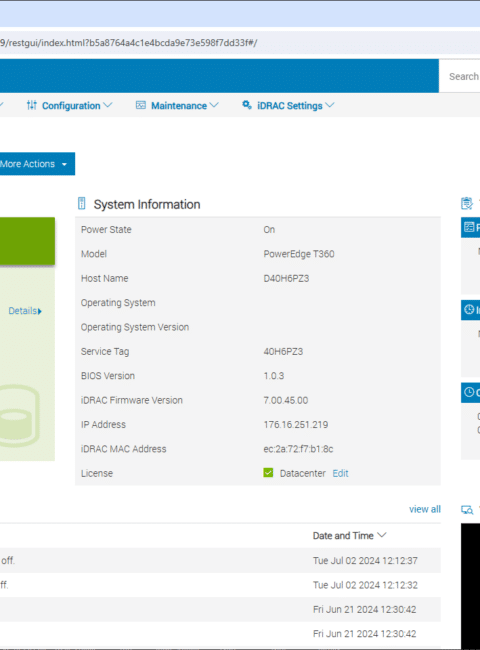
Task: Click the black virtual console preview
Action: [470, 585]
